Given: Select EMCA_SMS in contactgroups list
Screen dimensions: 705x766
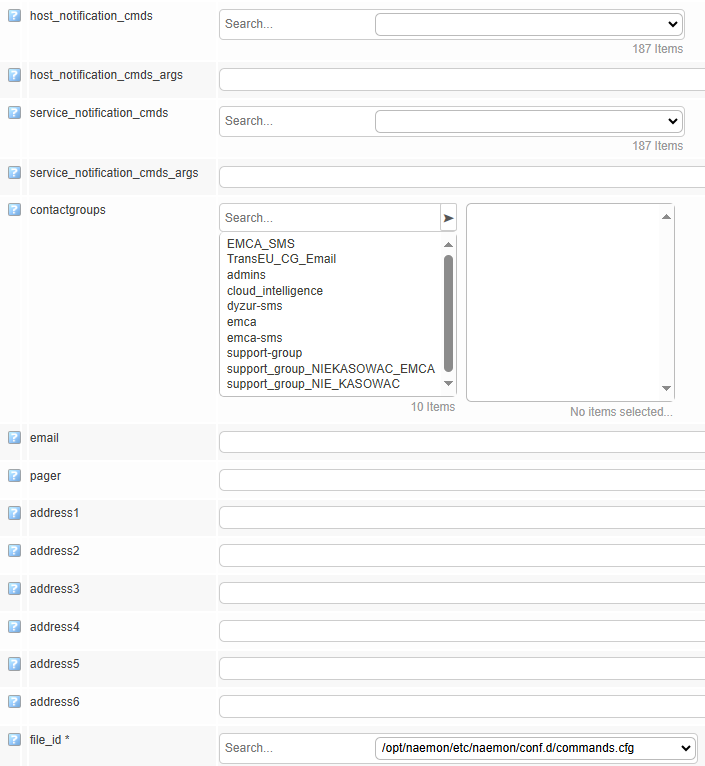Looking at the screenshot, I should [x=261, y=244].
